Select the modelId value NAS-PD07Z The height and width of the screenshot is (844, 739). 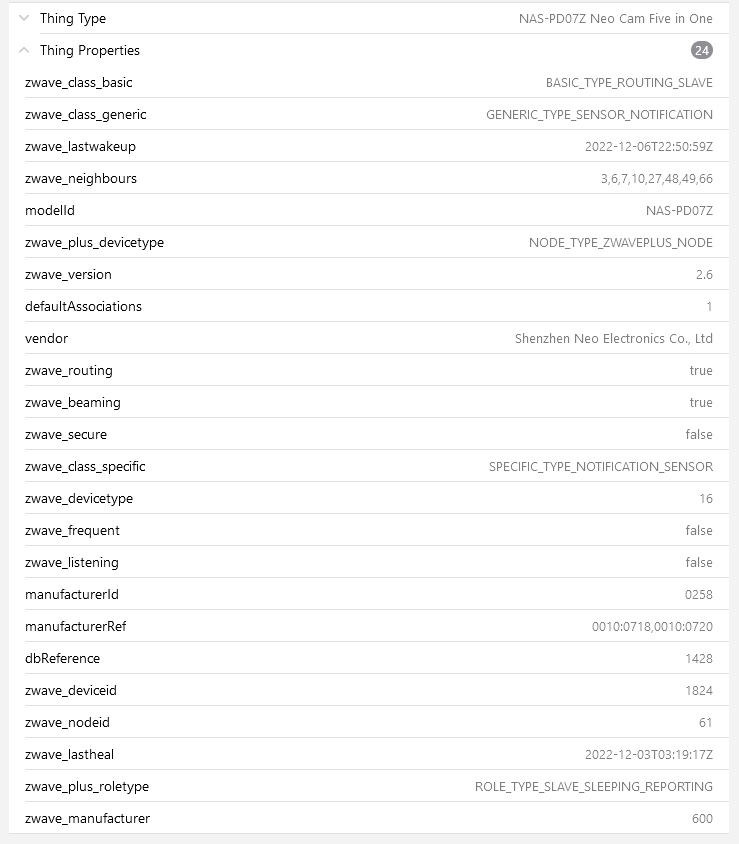tap(679, 210)
